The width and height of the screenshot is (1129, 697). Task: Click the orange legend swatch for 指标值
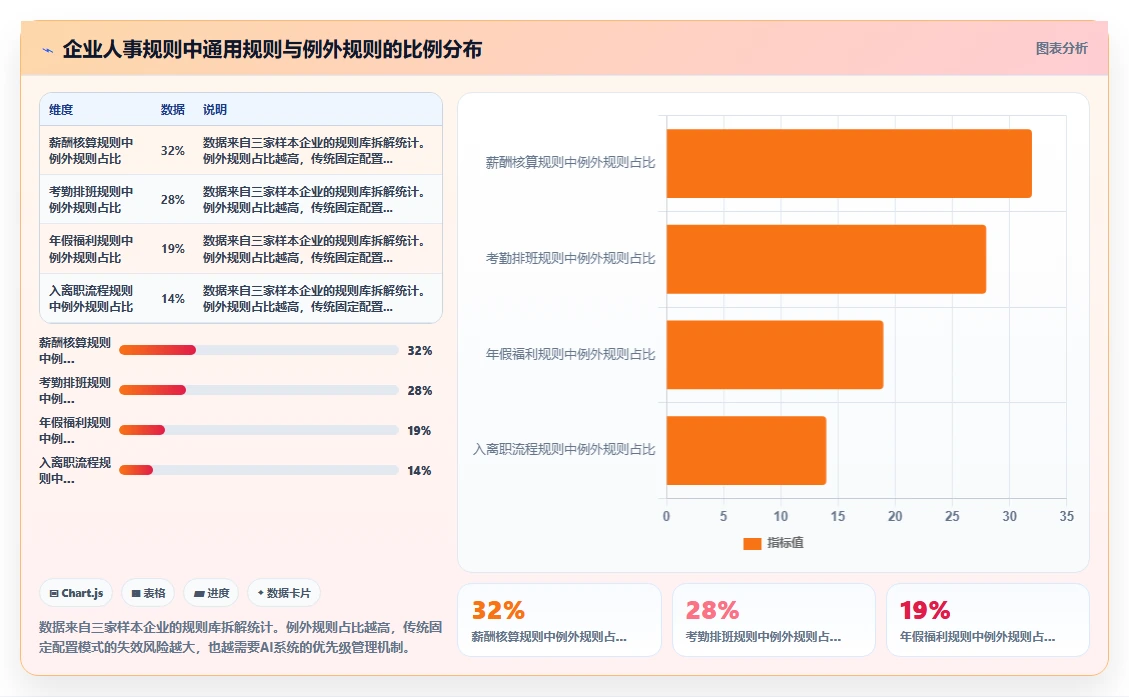coord(752,544)
